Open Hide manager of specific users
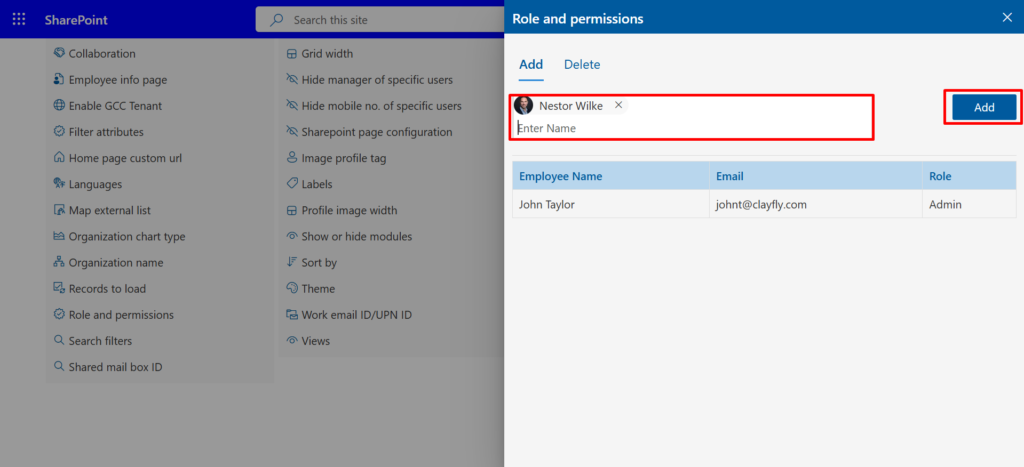The height and width of the screenshot is (467, 1024). pyautogui.click(x=377, y=80)
